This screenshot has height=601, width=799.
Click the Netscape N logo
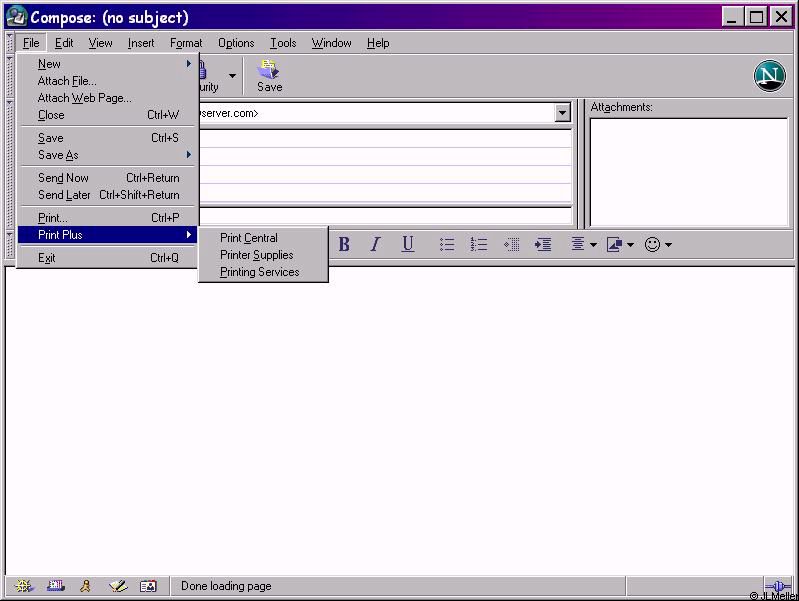pyautogui.click(x=769, y=76)
